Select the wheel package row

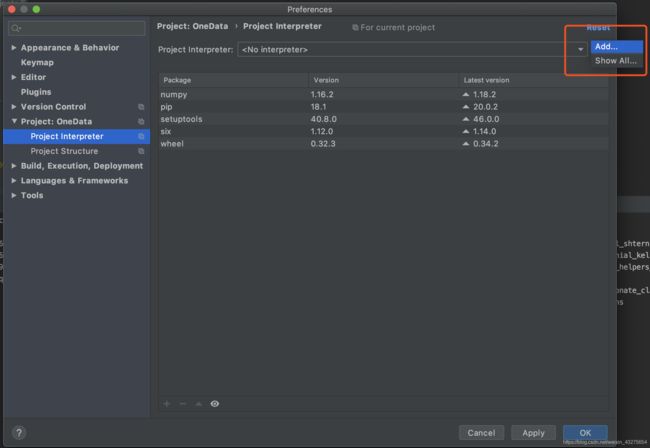384,144
